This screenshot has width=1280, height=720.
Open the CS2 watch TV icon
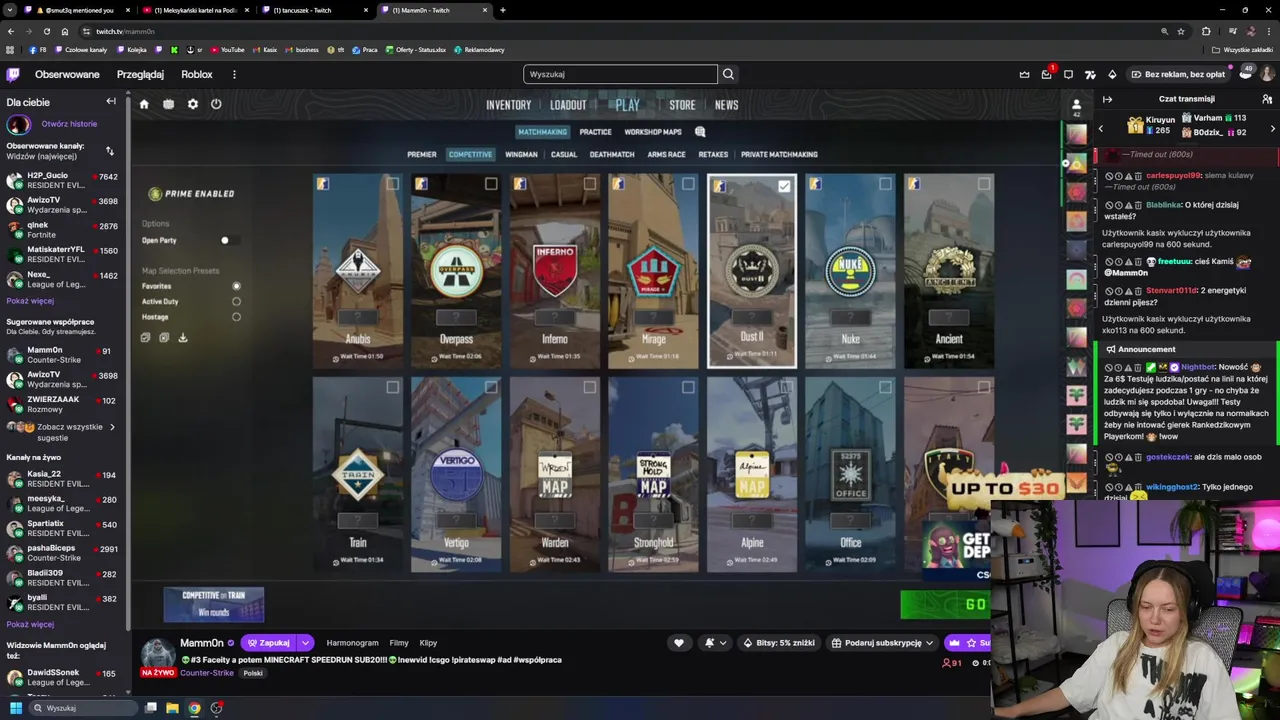coord(168,104)
